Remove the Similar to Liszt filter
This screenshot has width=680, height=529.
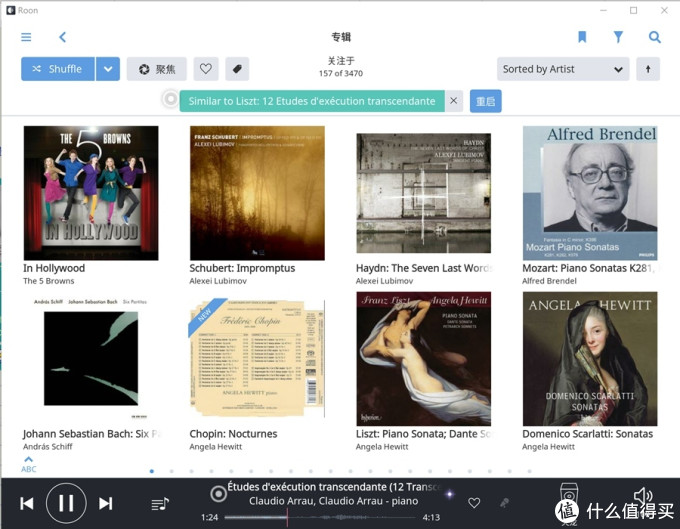pos(454,101)
